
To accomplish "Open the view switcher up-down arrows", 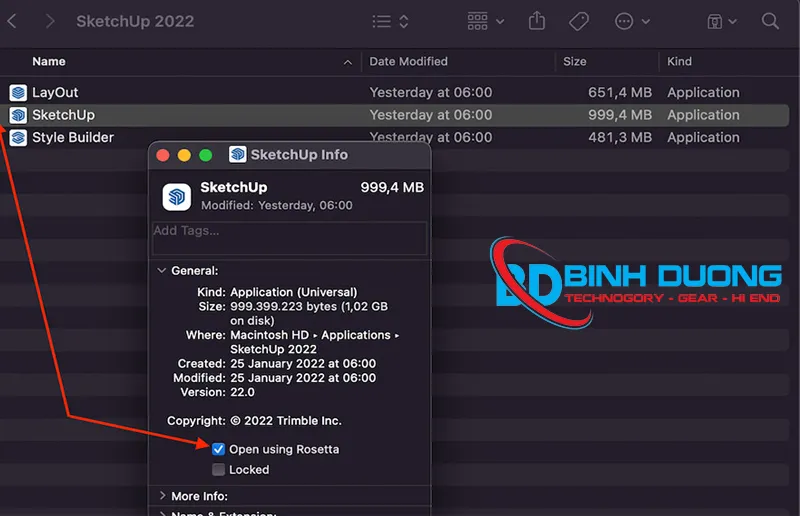I will [x=404, y=21].
